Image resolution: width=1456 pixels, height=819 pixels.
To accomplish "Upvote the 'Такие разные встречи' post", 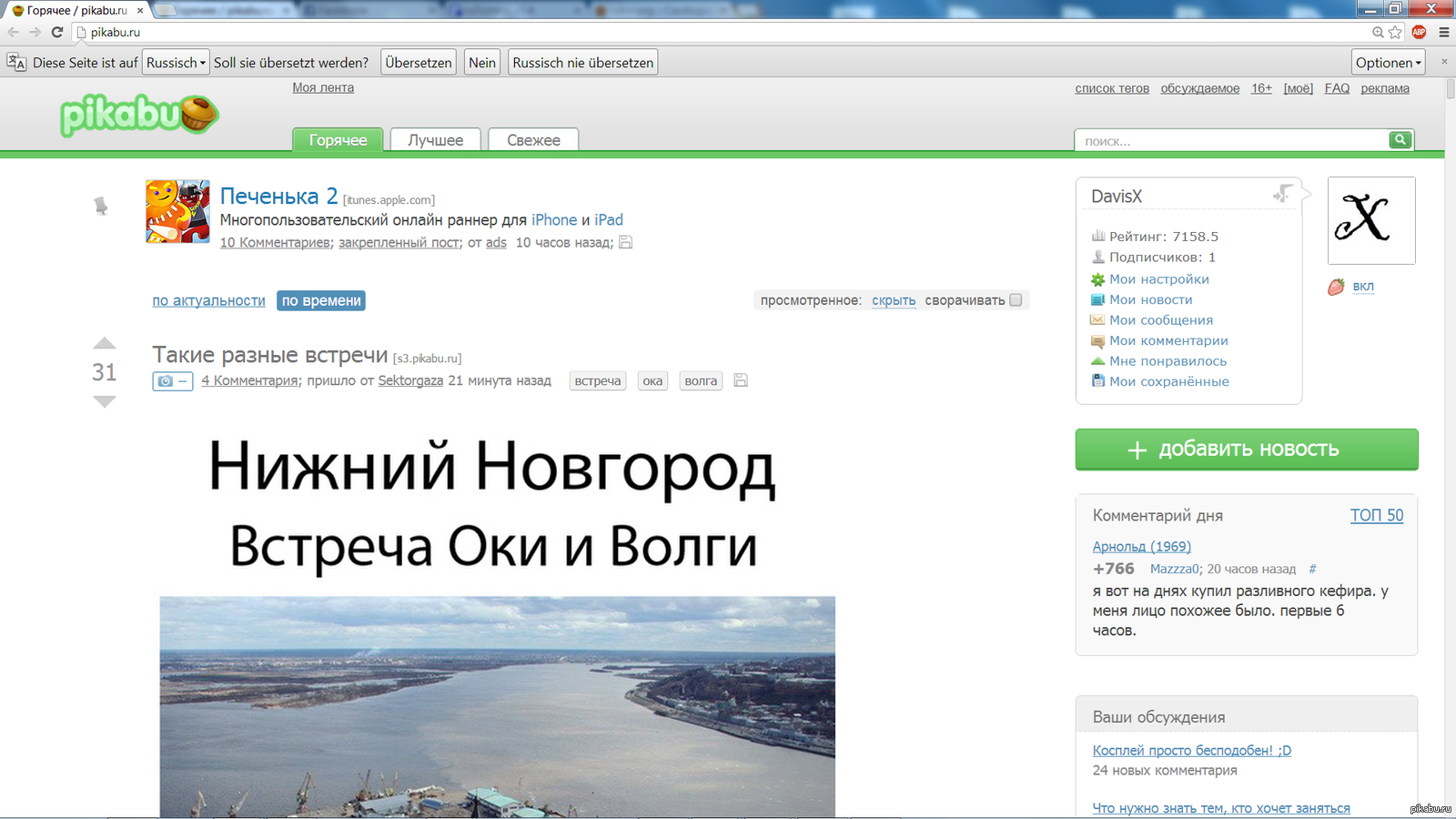I will pos(105,344).
